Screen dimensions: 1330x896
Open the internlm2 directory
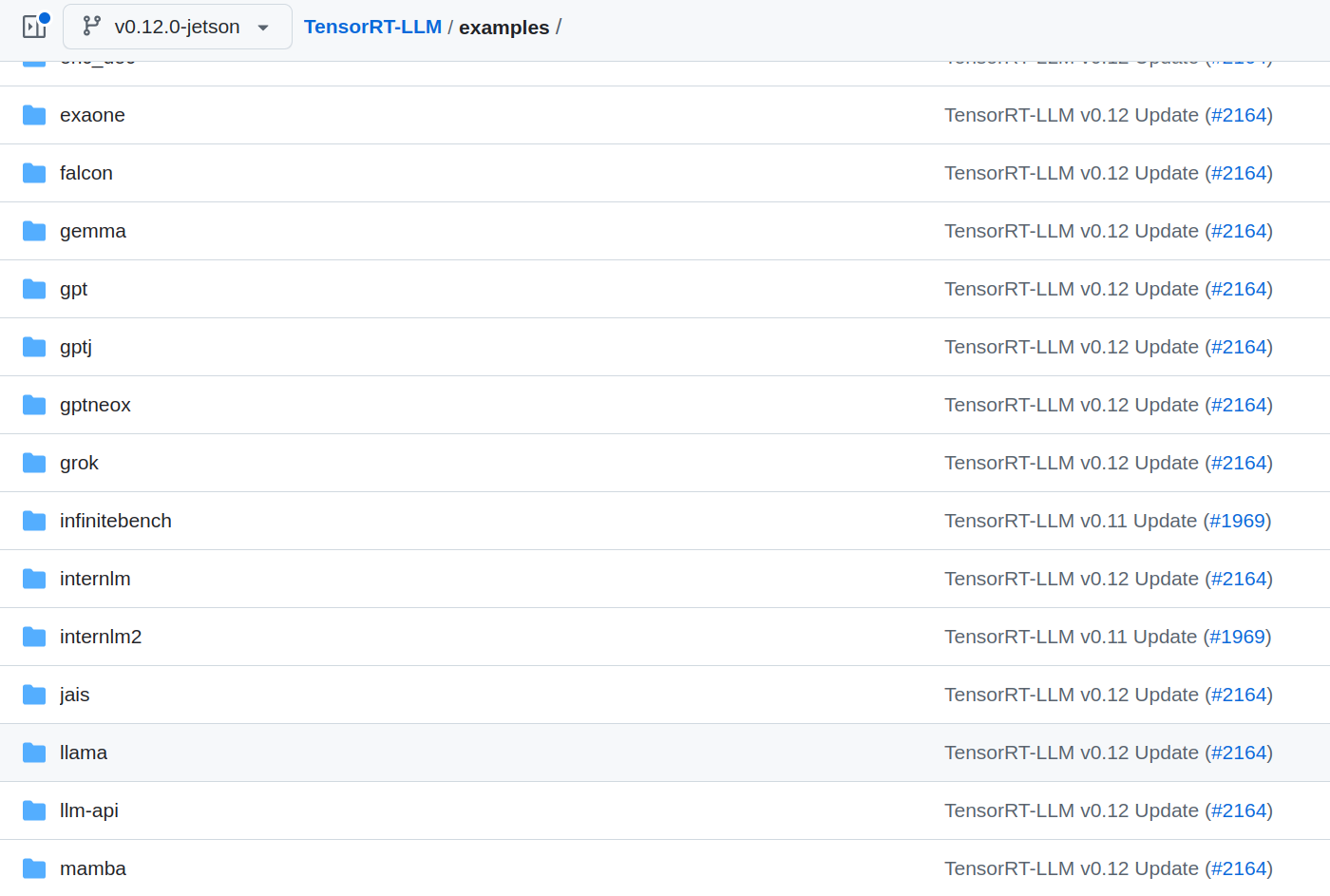tap(101, 637)
